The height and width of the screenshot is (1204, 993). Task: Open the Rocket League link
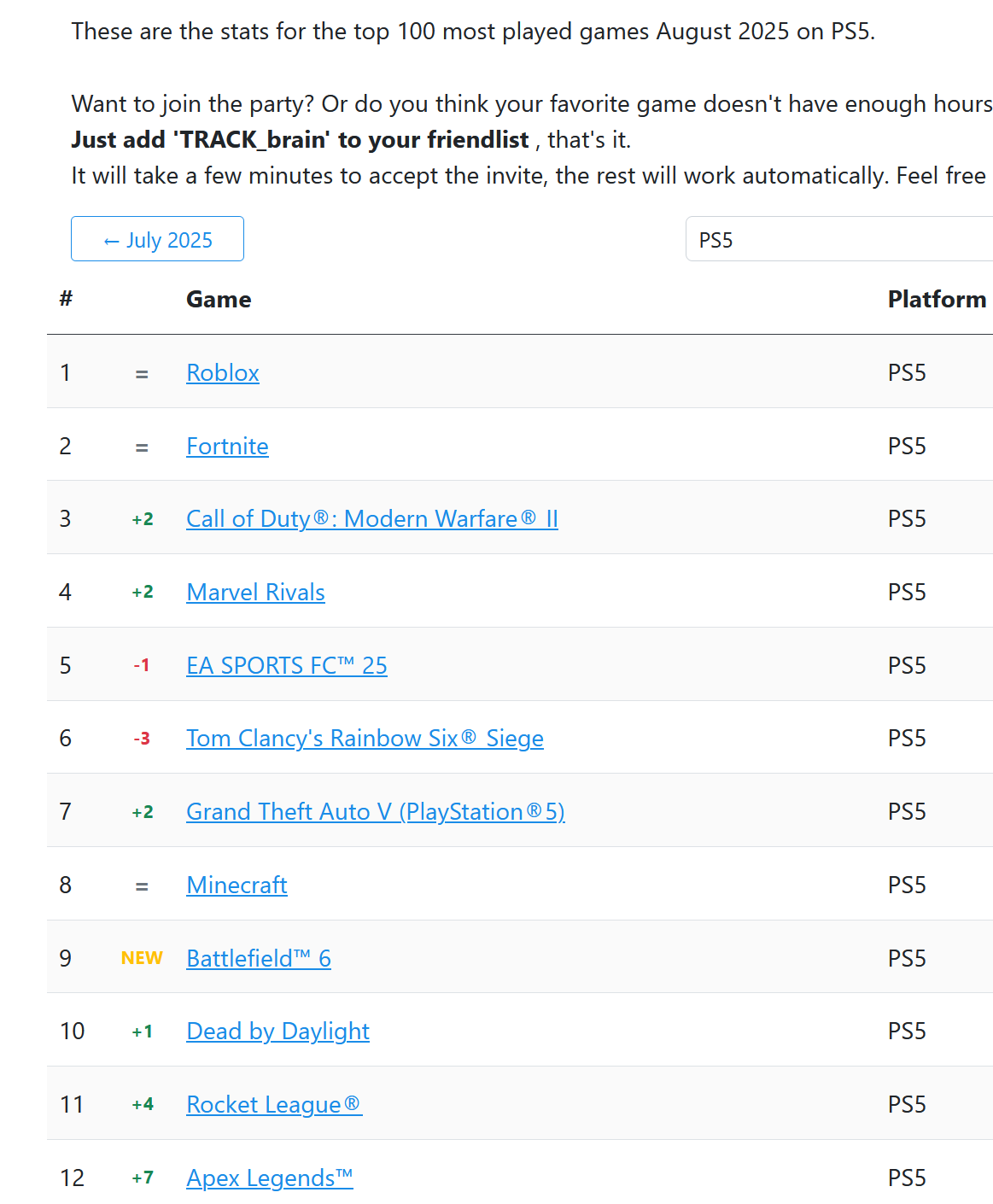click(274, 1105)
